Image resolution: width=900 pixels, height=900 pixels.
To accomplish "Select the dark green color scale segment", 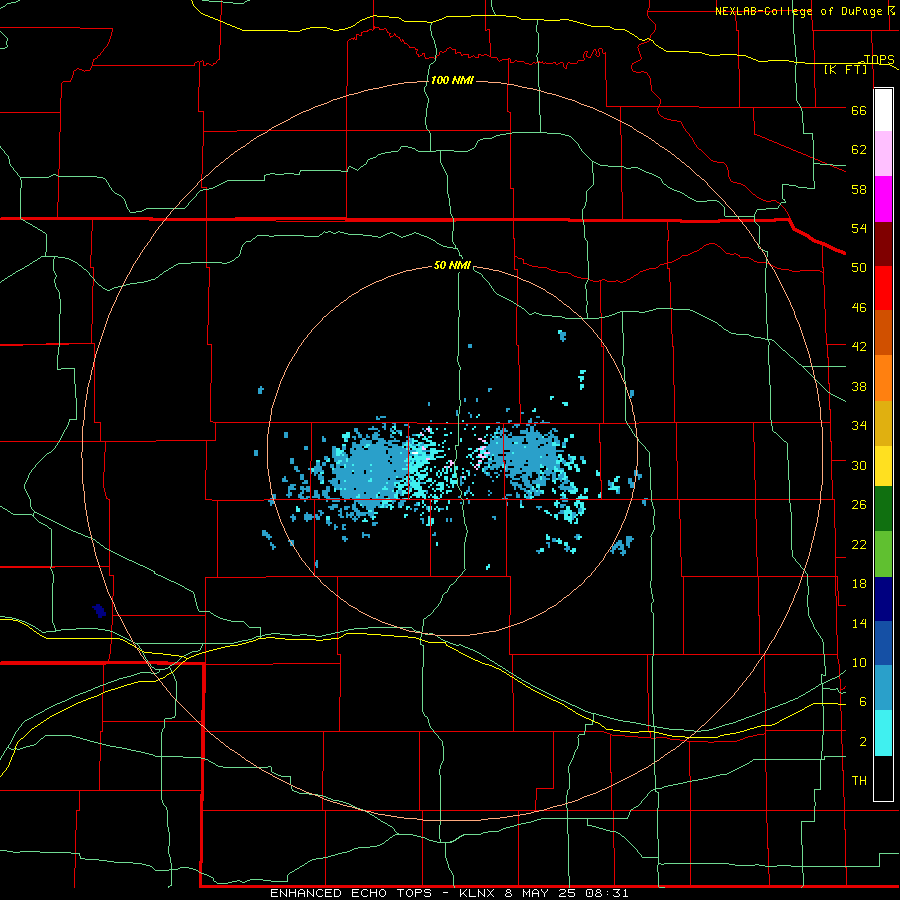I will [x=883, y=509].
